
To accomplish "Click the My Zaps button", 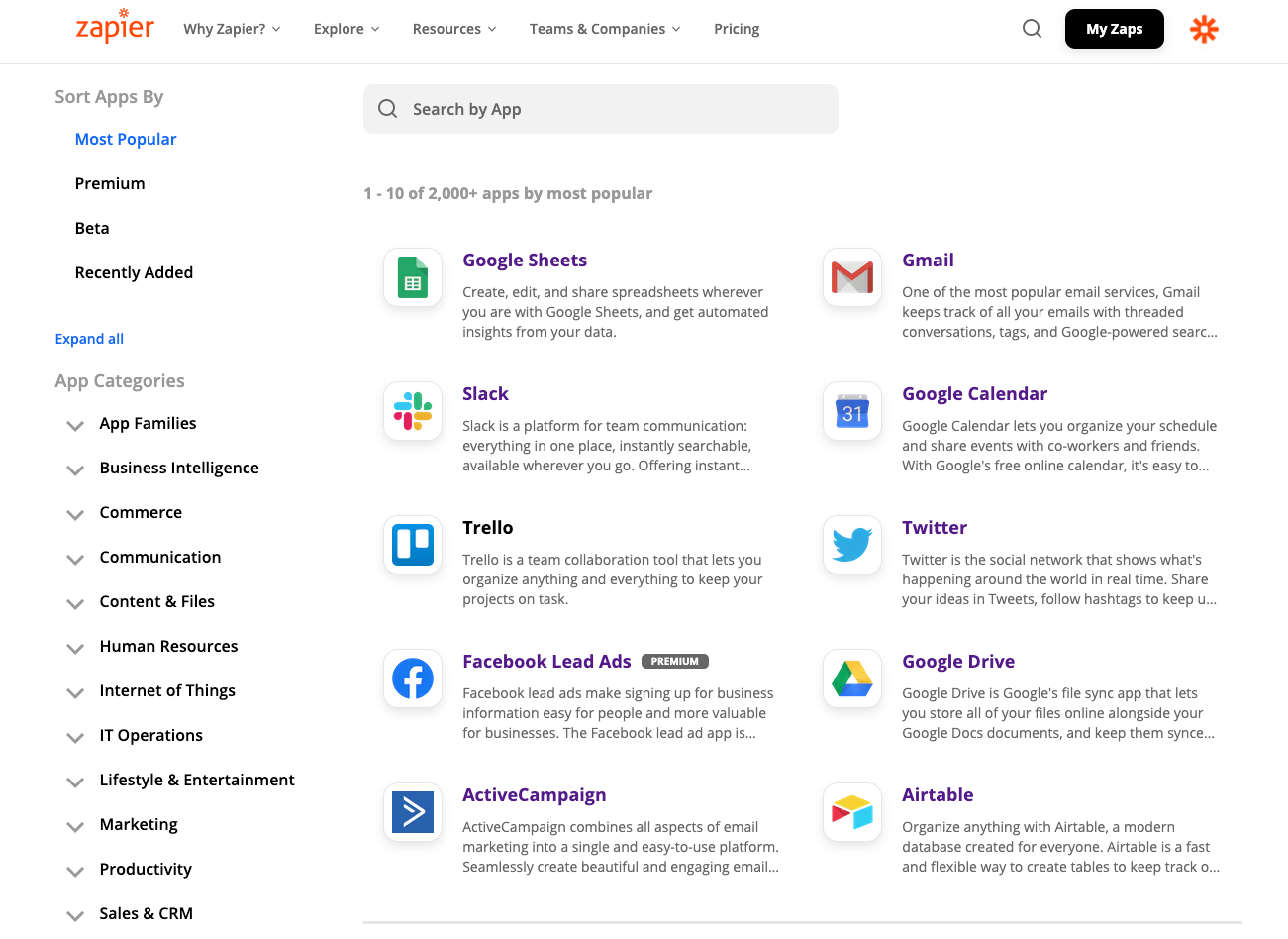I will 1114,29.
